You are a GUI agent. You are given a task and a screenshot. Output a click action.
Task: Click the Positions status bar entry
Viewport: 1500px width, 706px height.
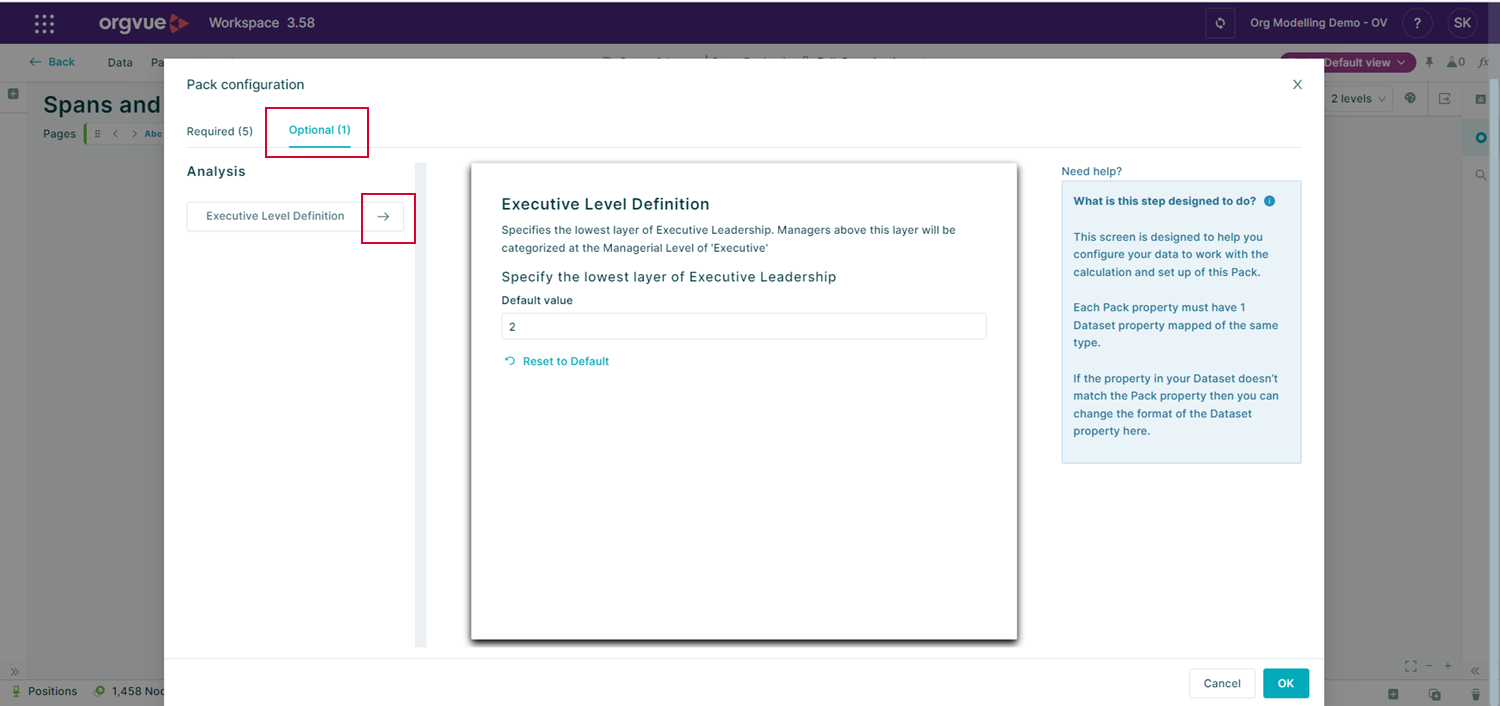[x=44, y=691]
